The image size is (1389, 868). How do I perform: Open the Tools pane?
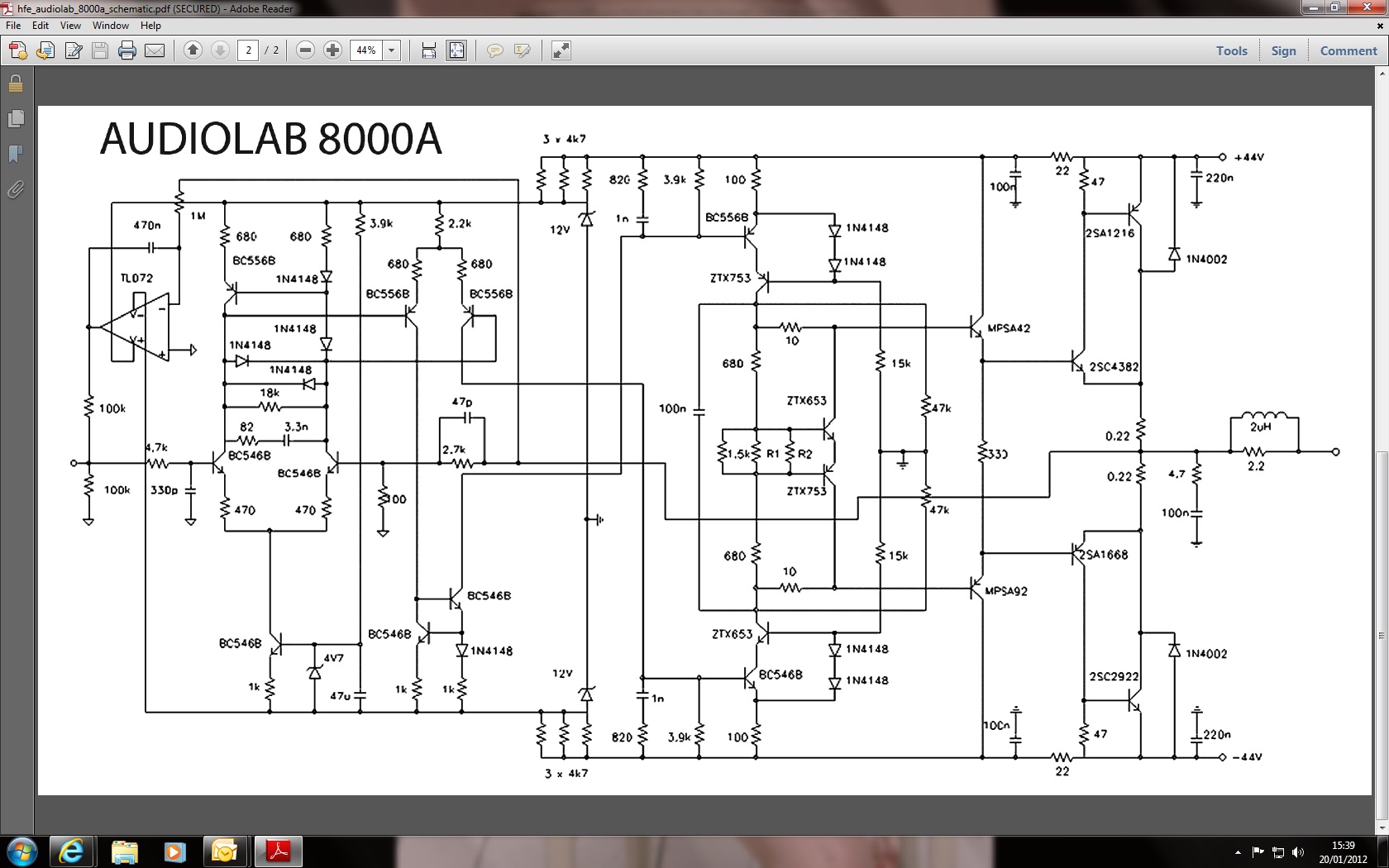[1231, 50]
